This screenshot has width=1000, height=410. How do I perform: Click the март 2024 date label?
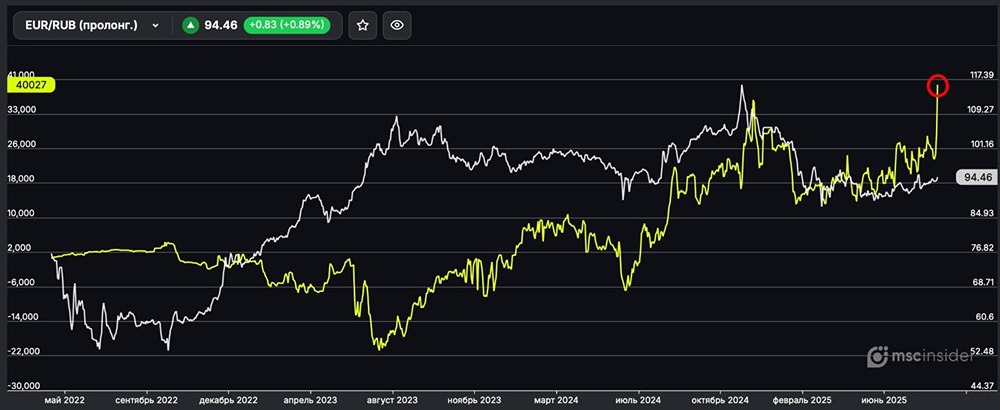[x=556, y=400]
